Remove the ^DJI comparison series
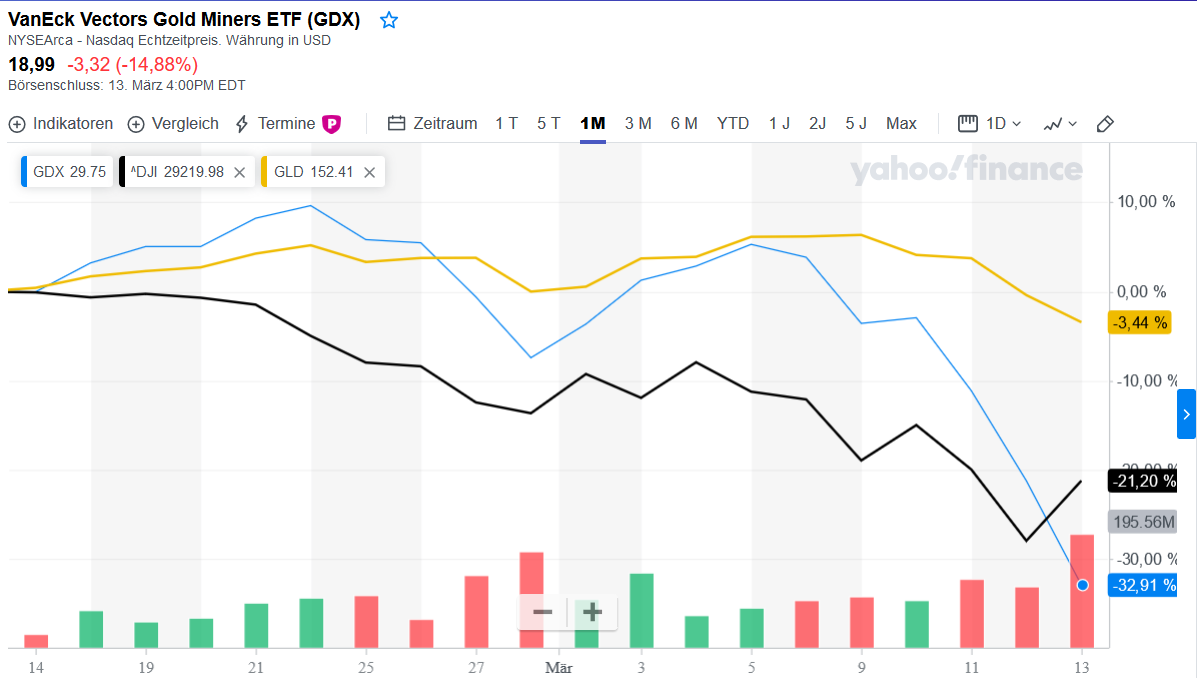Viewport: 1197px width, 678px height. 239,172
